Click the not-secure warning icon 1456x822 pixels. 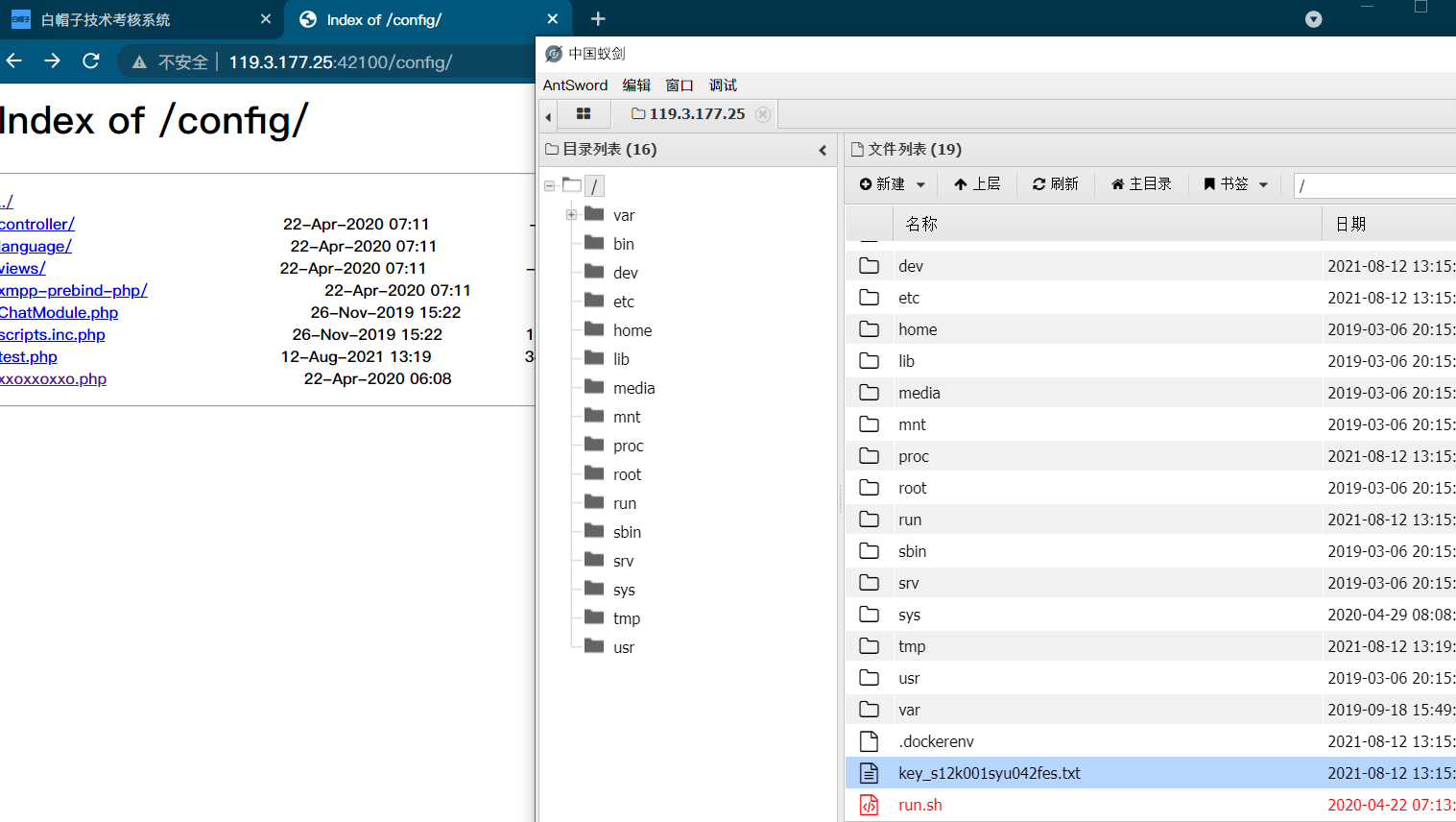click(139, 62)
